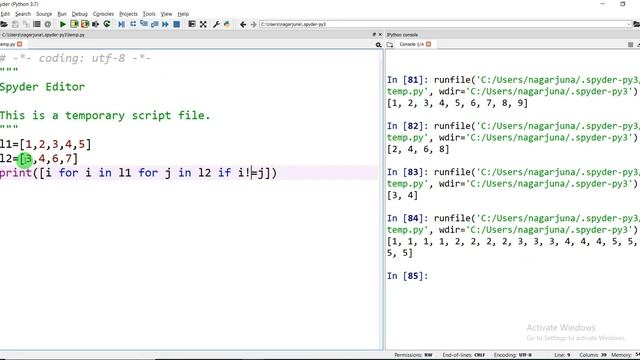The height and width of the screenshot is (360, 640).
Task: Re-run last script icon
Action: 107,24
